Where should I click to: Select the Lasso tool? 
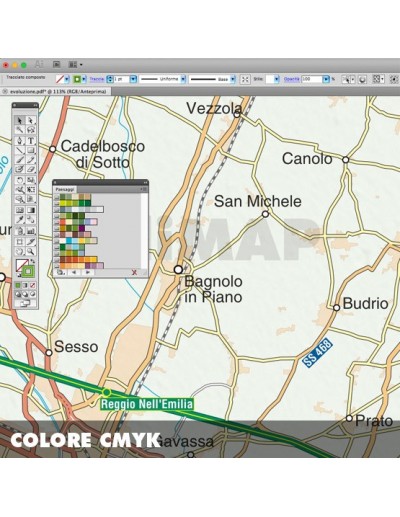31,129
